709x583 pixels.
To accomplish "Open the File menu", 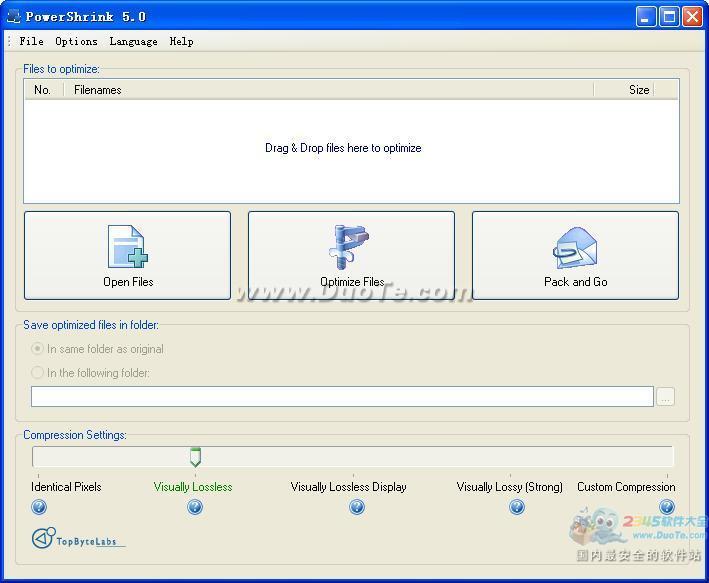I will pyautogui.click(x=31, y=41).
